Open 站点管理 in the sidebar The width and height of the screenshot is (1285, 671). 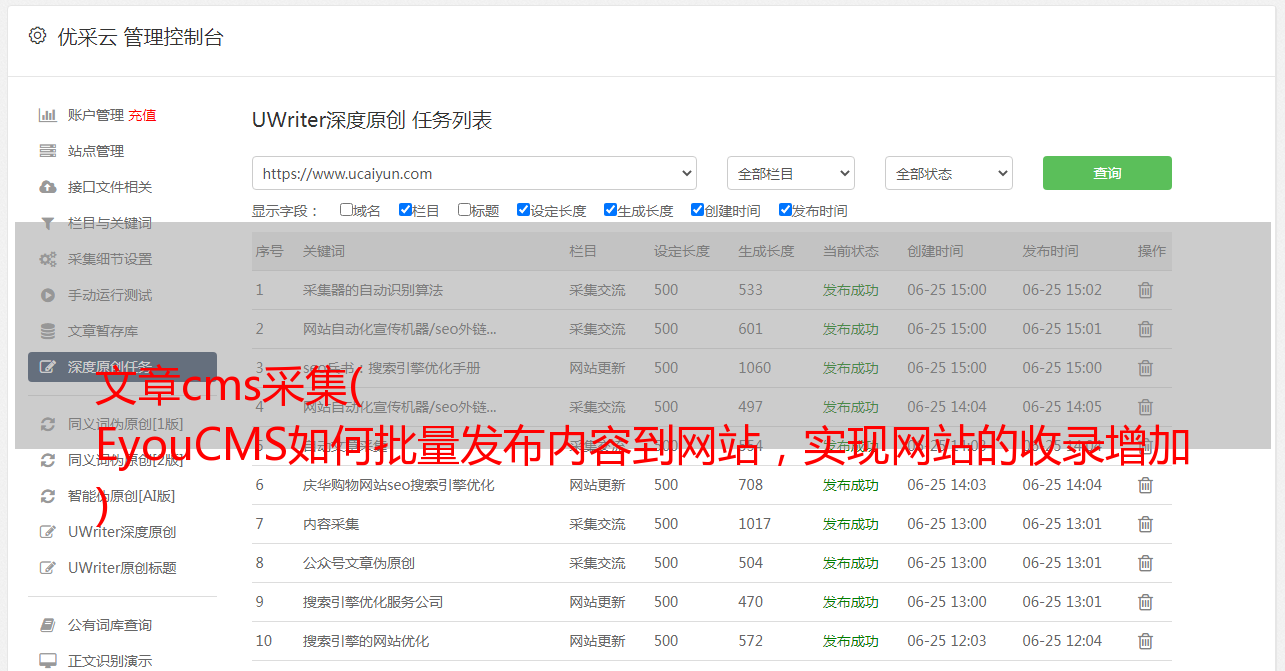click(96, 151)
